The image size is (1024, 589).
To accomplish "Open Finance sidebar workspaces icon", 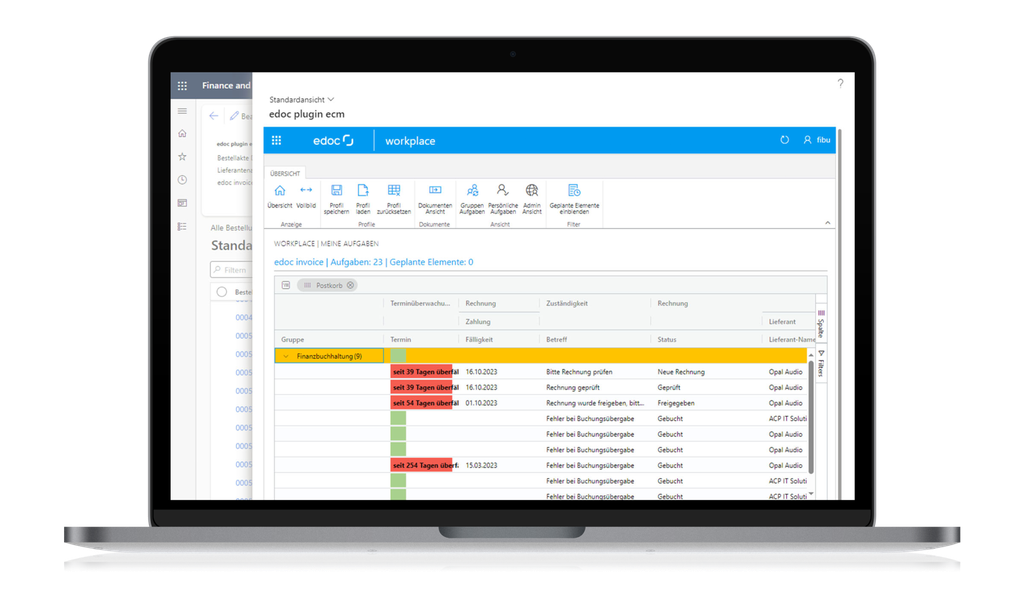I will click(182, 203).
